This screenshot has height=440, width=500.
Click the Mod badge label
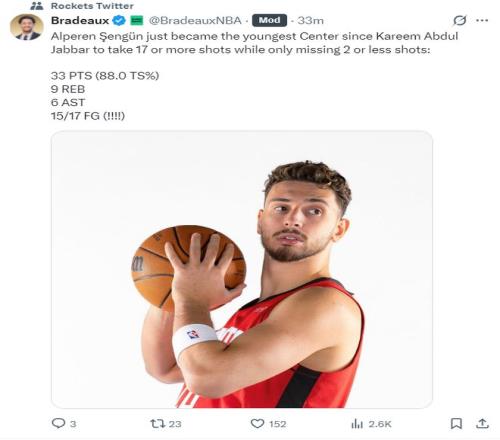(x=269, y=20)
